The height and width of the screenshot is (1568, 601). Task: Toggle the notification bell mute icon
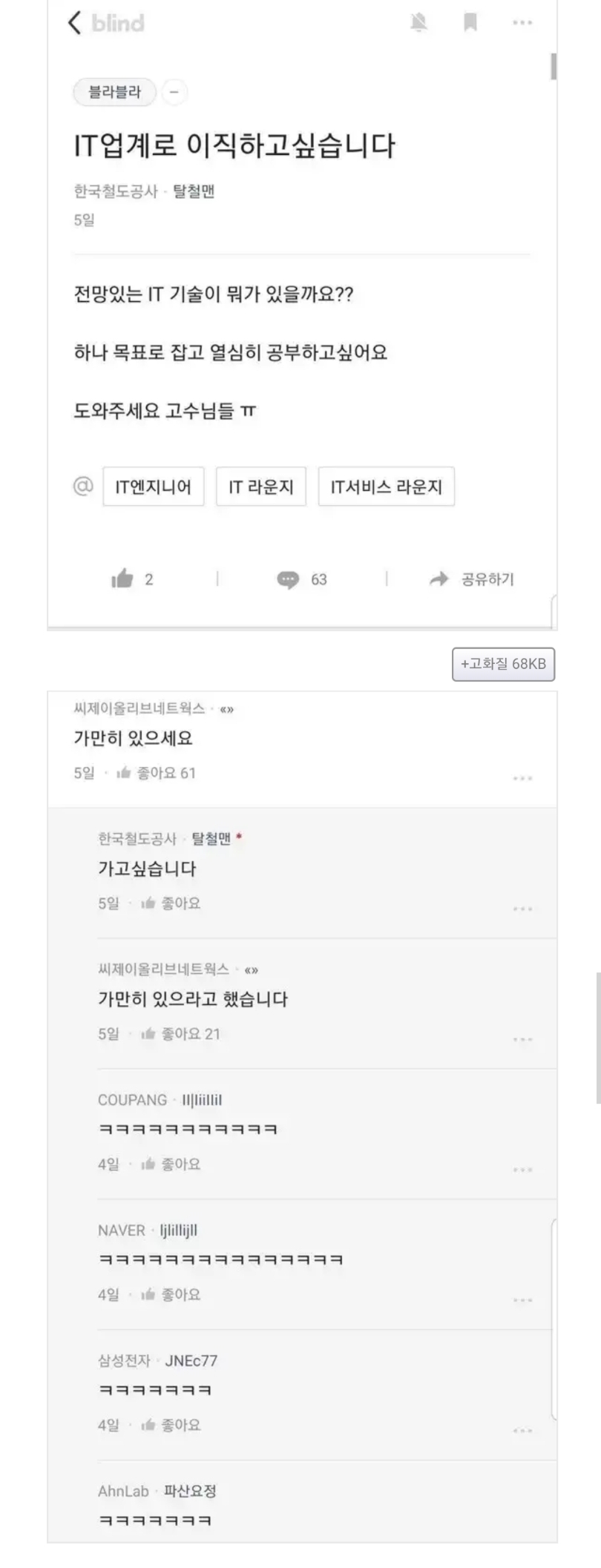418,23
